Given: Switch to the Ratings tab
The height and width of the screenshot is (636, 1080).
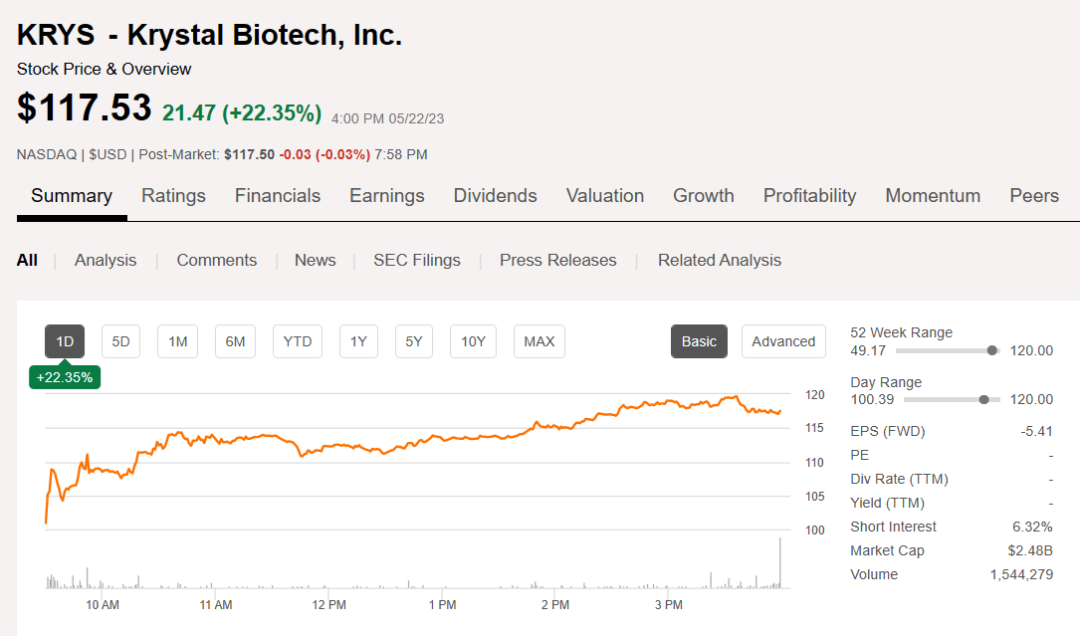Looking at the screenshot, I should click(173, 196).
